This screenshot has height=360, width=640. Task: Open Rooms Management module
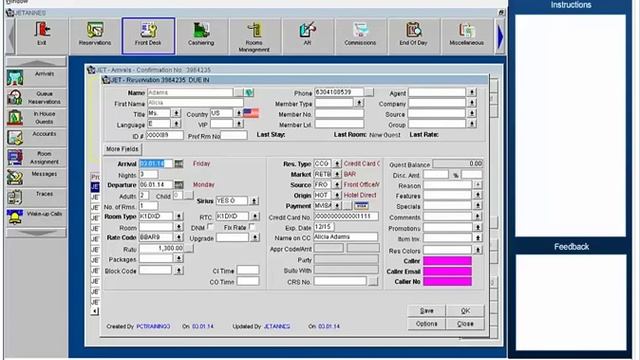254,36
